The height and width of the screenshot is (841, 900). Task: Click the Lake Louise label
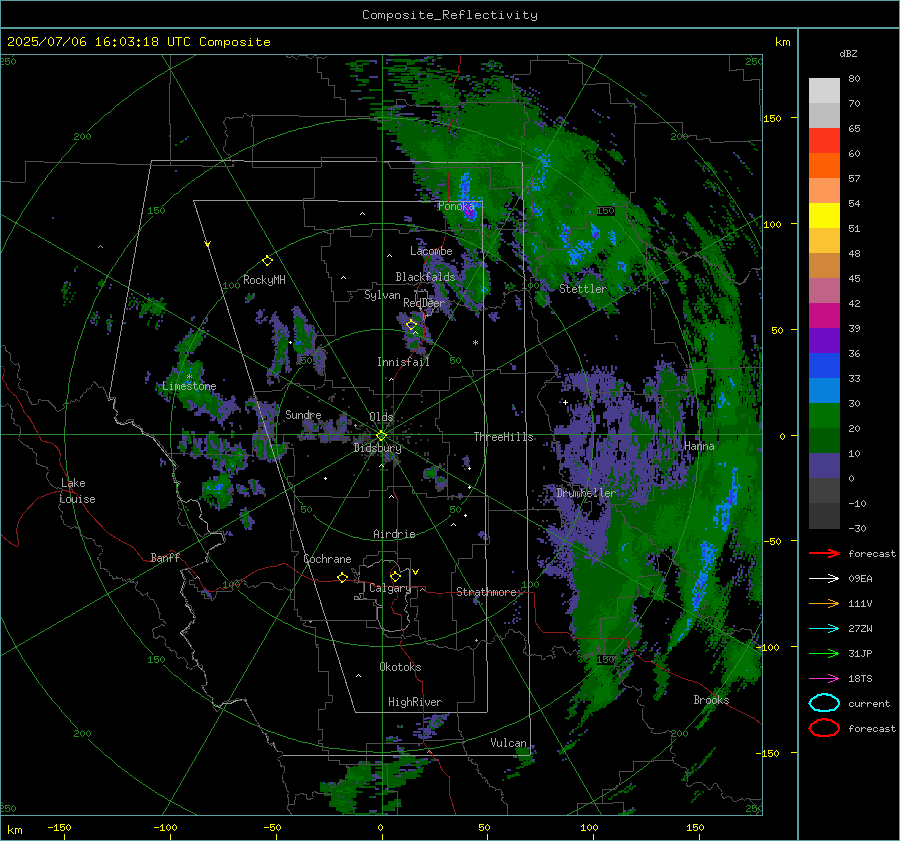[x=78, y=491]
